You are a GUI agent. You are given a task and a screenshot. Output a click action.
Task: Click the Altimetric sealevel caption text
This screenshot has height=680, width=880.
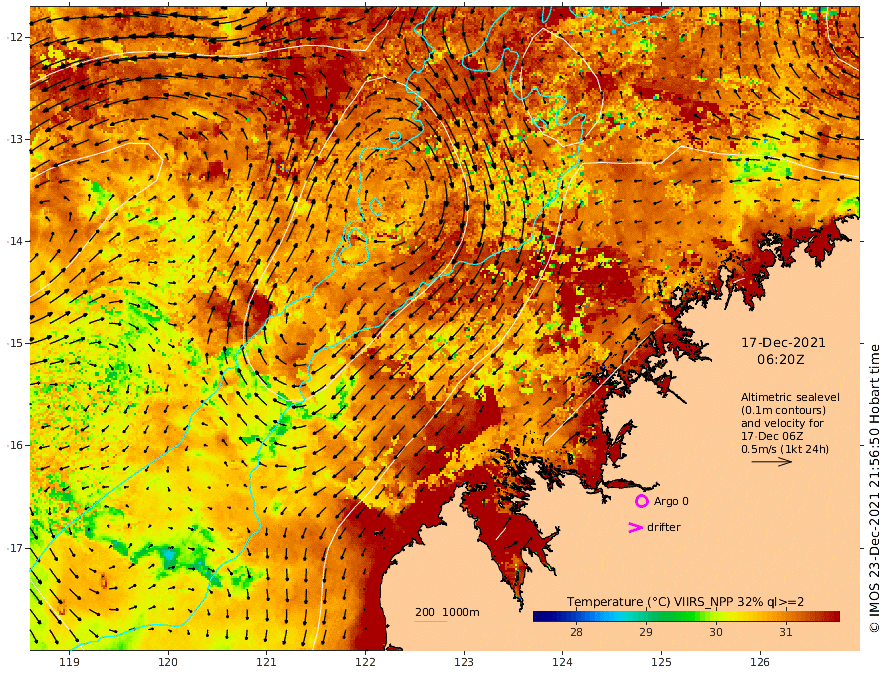click(x=790, y=397)
